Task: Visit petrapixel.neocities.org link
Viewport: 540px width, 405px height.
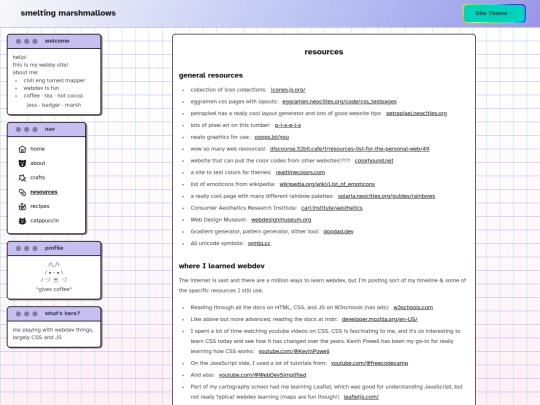Action: pyautogui.click(x=416, y=113)
